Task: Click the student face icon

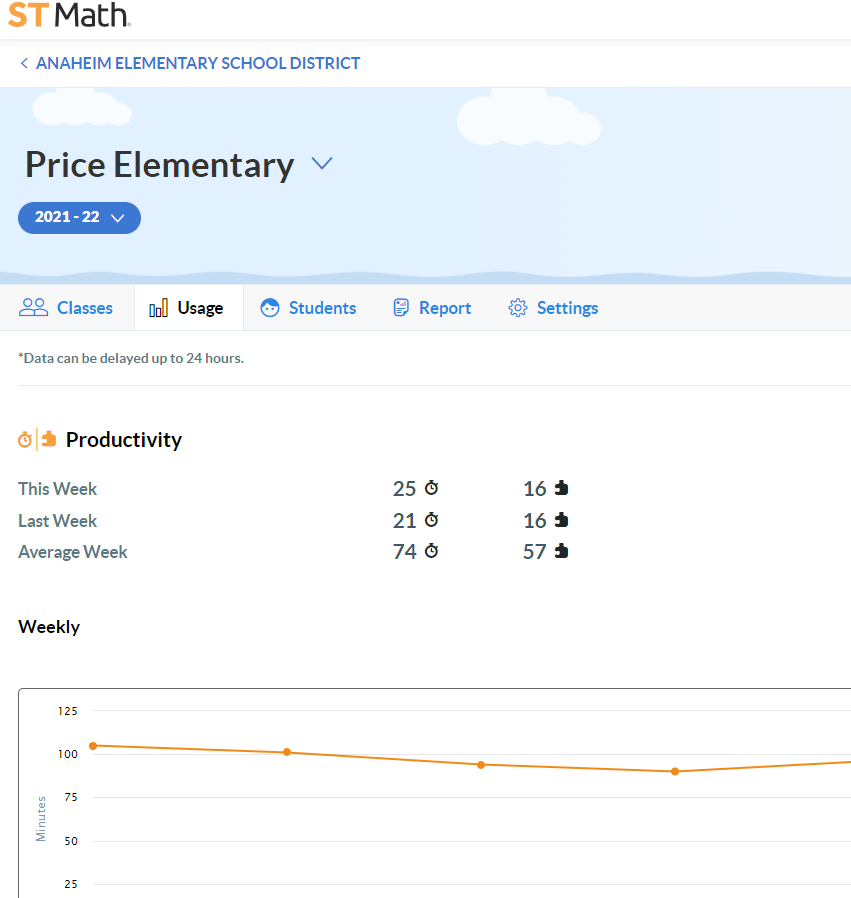Action: 270,308
